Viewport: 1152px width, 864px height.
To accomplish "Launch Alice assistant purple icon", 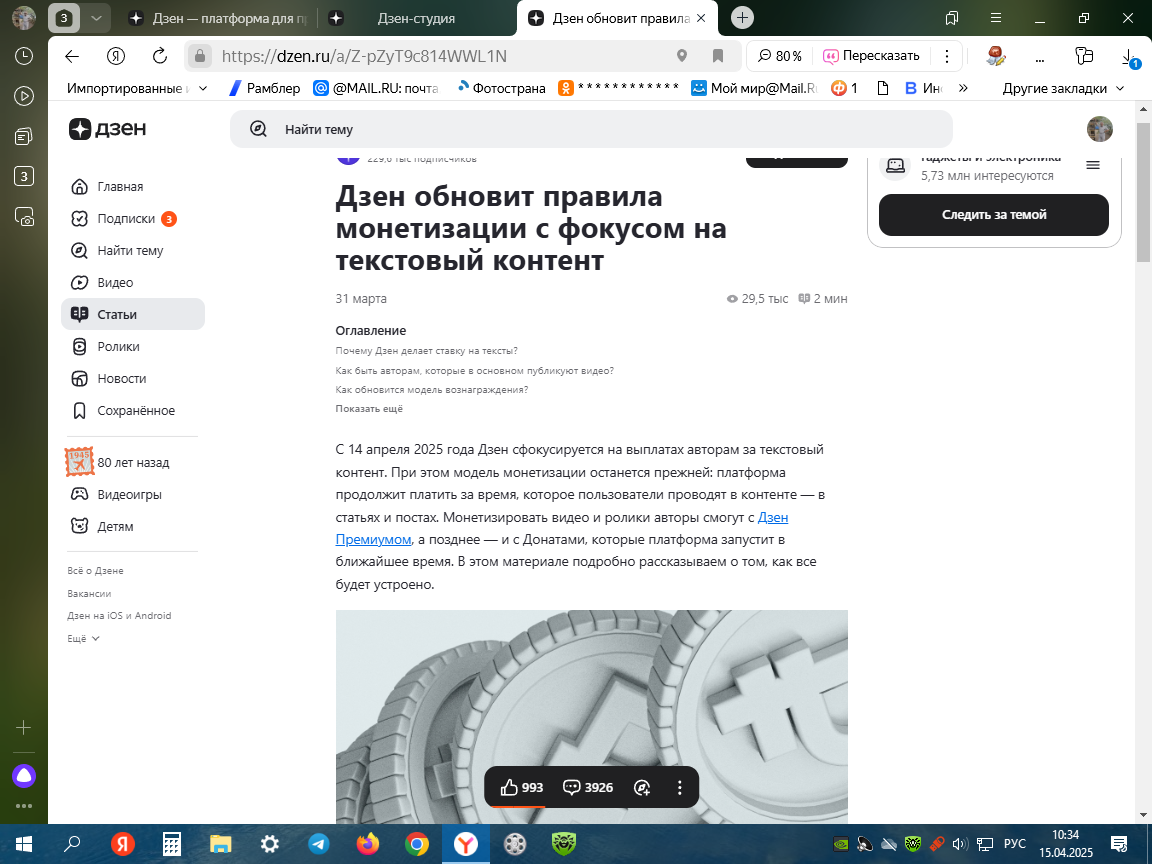I will pos(24,776).
